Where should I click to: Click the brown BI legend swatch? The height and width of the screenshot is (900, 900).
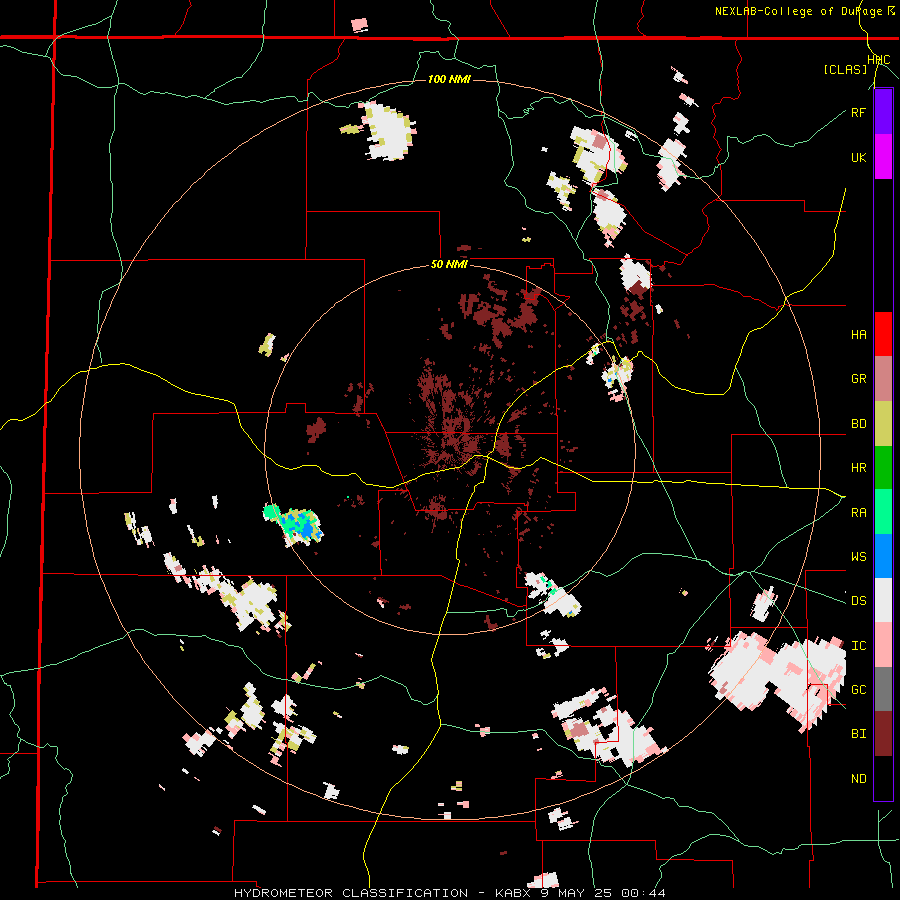(x=883, y=734)
